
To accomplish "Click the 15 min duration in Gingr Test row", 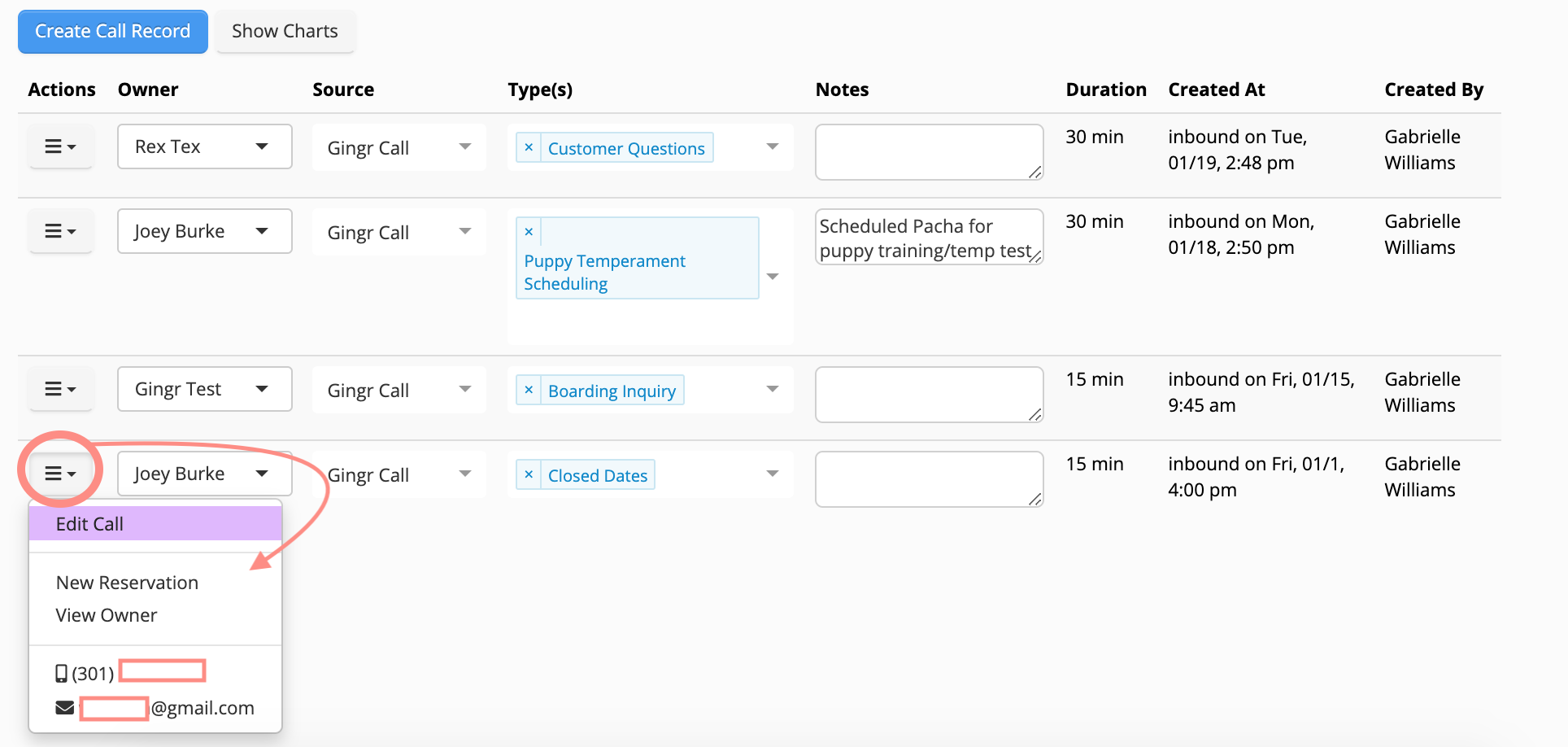I will click(1095, 379).
